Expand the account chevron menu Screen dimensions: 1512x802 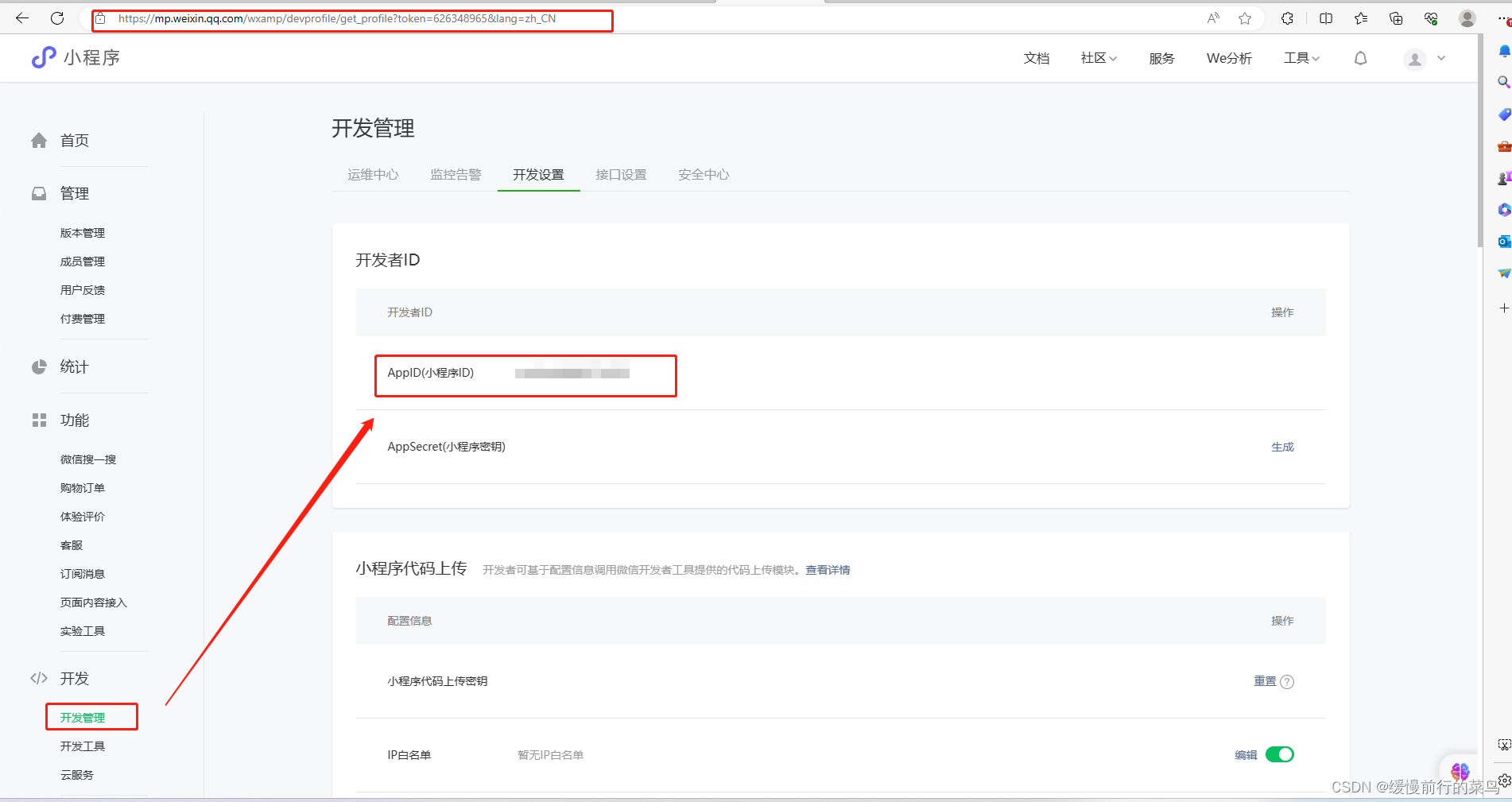[1441, 58]
